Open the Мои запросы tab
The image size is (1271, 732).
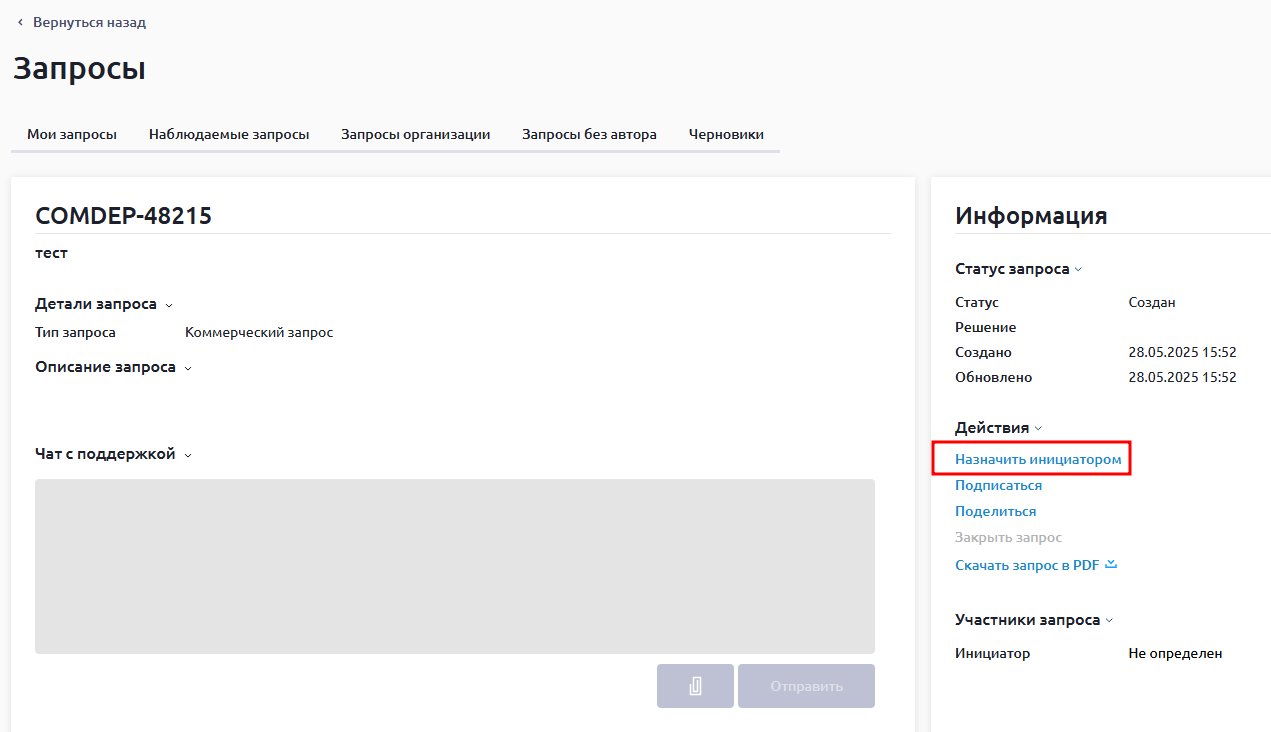point(72,134)
